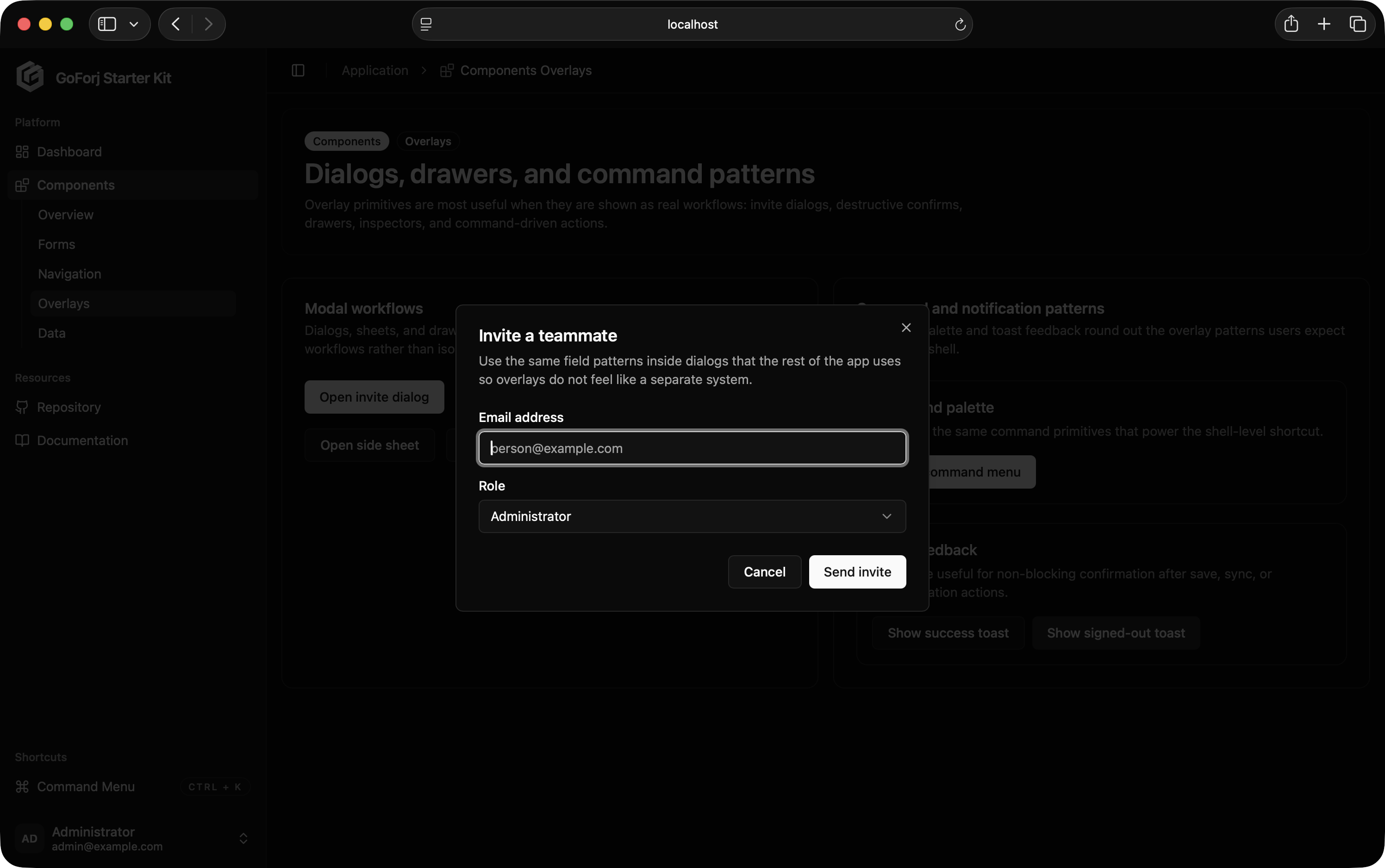The image size is (1385, 868).
Task: Click the Show signed-out toast button
Action: [x=1116, y=633]
